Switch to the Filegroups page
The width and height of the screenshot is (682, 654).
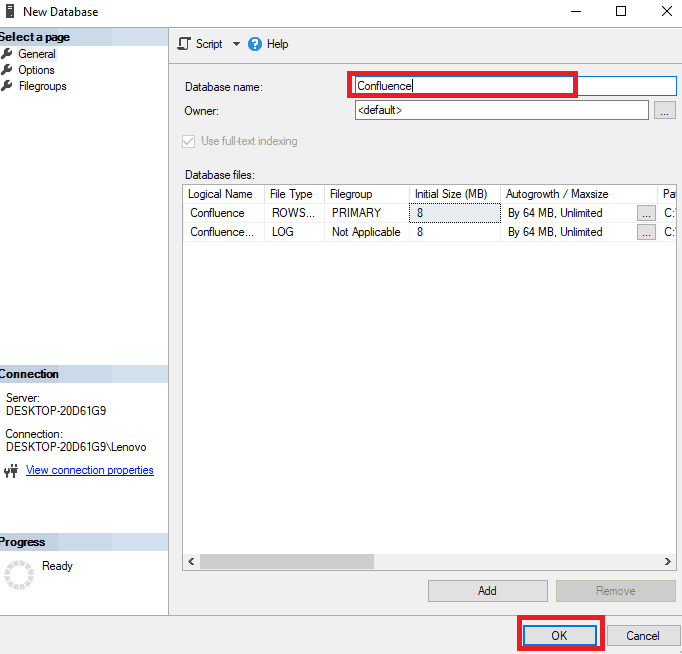click(x=42, y=86)
